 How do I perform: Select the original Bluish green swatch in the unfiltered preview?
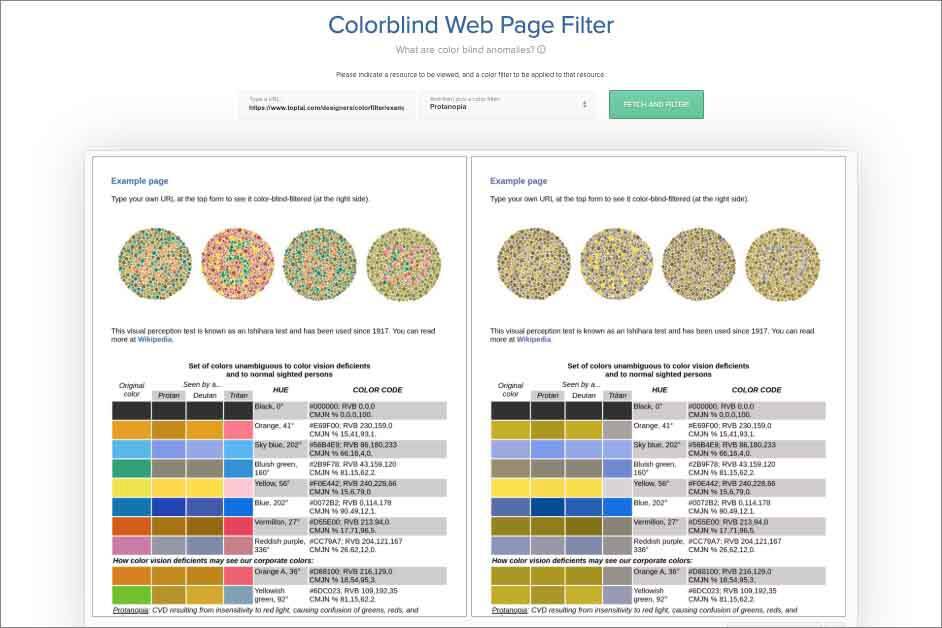(131, 468)
